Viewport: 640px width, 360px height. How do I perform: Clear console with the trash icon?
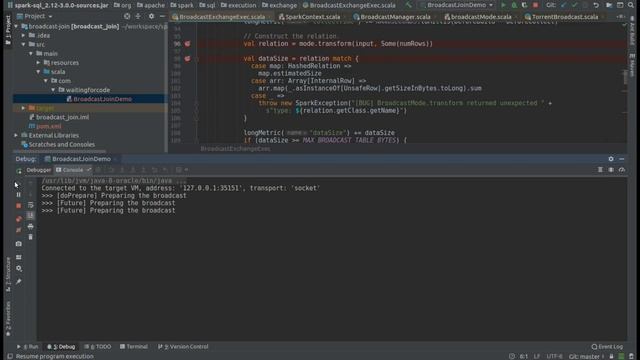pyautogui.click(x=31, y=237)
